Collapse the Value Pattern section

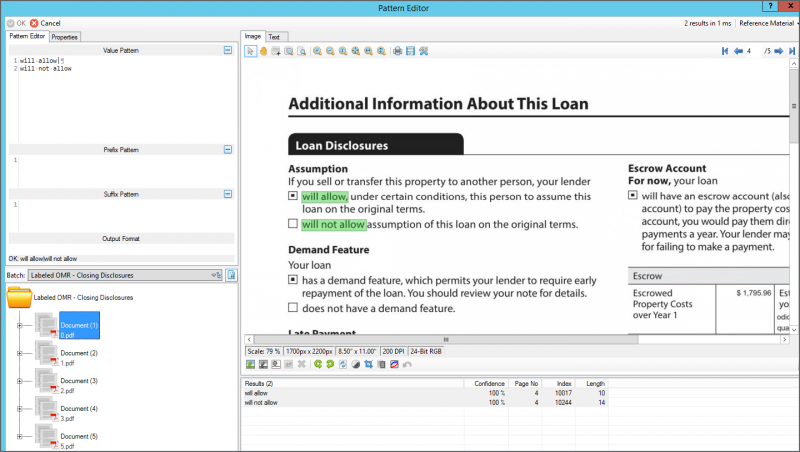click(228, 50)
